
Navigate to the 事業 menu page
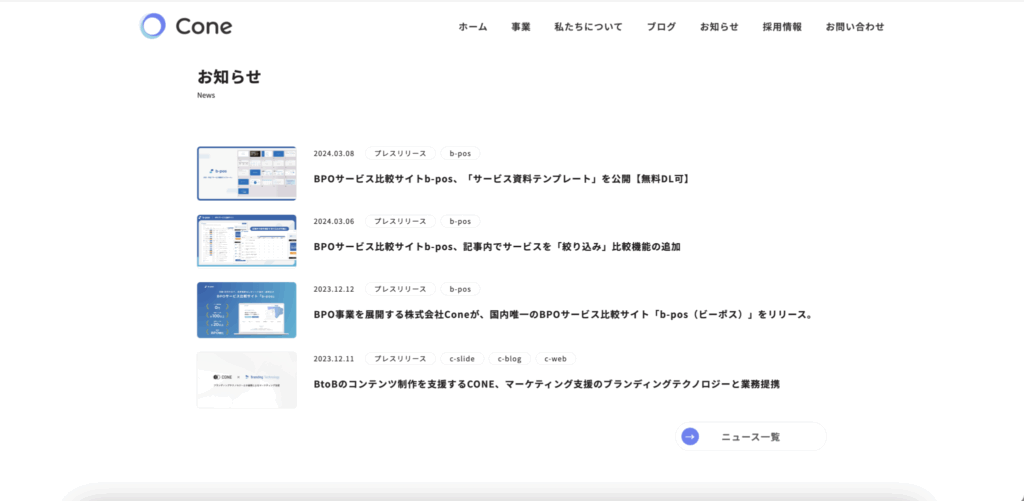521,27
